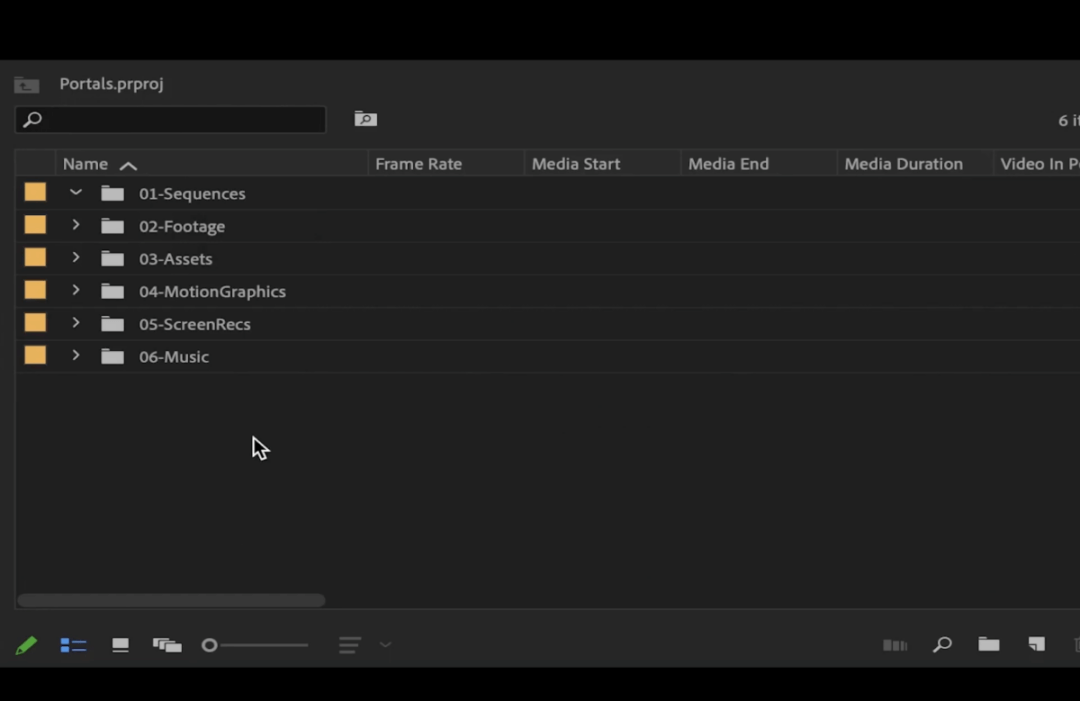Switch to Icon View
1080x701 pixels.
[120, 645]
